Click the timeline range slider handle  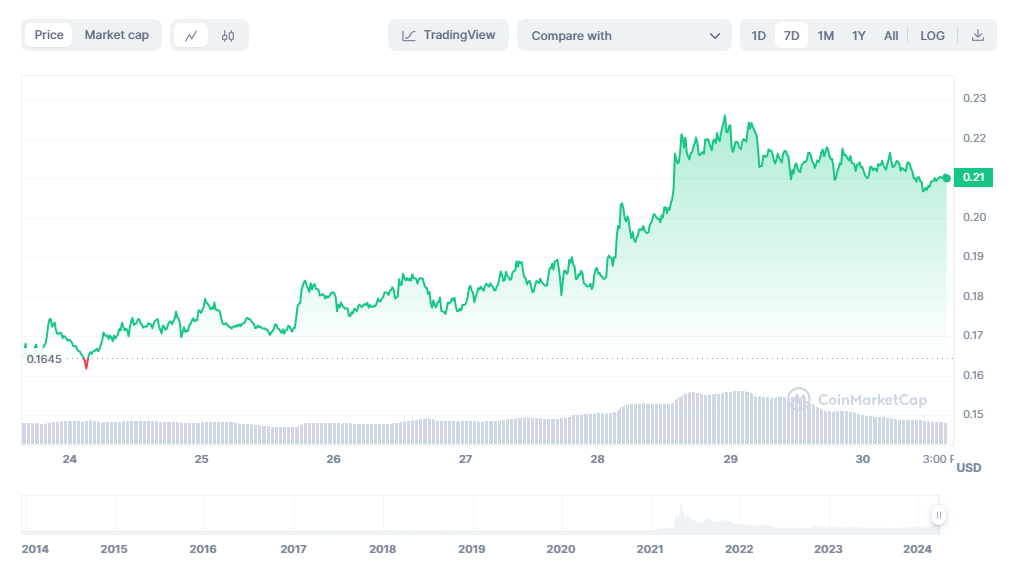tap(938, 515)
